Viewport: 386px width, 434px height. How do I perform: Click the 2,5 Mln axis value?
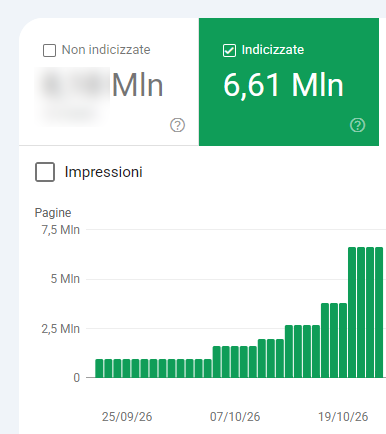pyautogui.click(x=61, y=329)
